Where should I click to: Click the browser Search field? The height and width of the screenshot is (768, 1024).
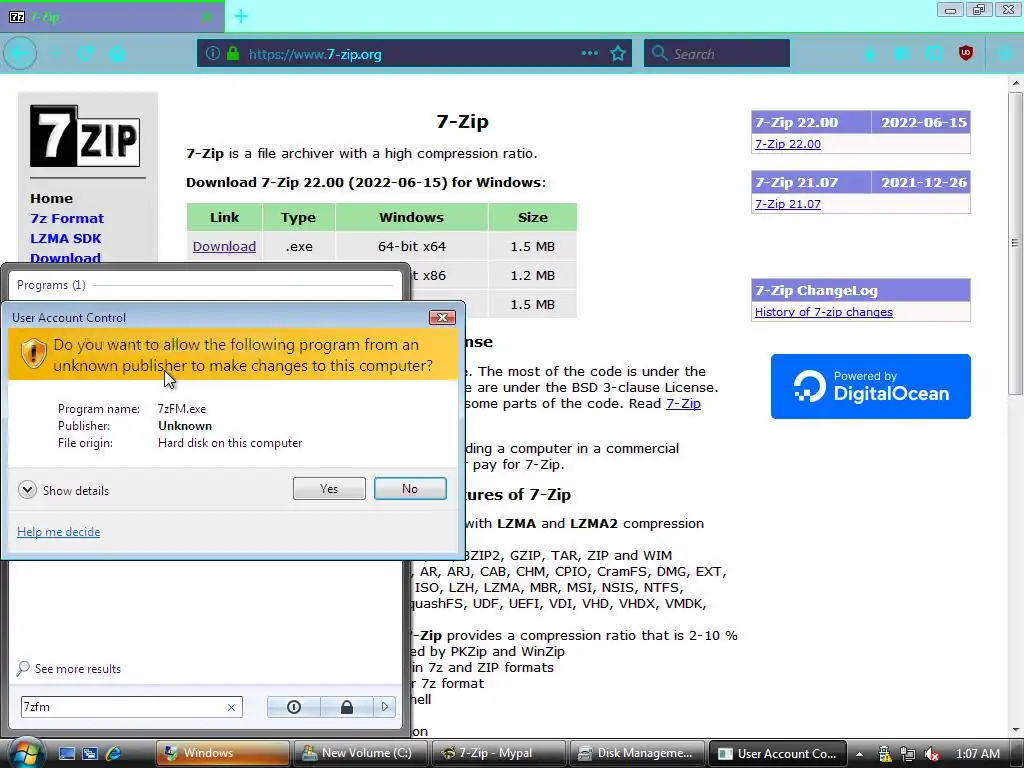(x=717, y=54)
